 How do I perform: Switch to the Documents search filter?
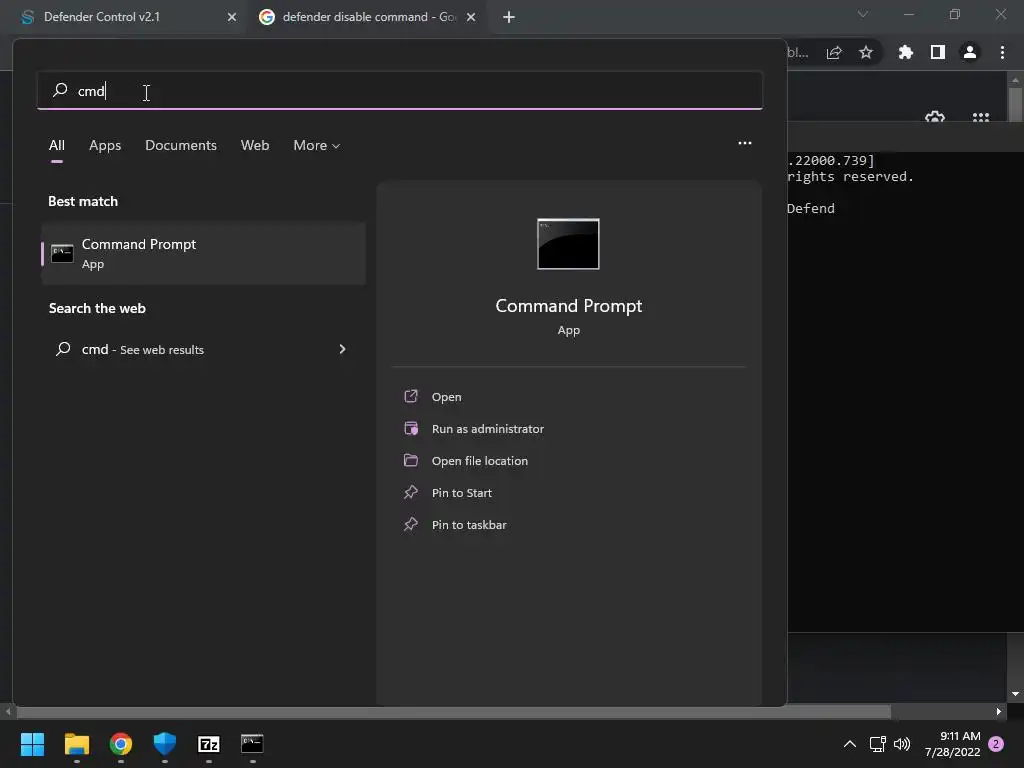coord(181,146)
